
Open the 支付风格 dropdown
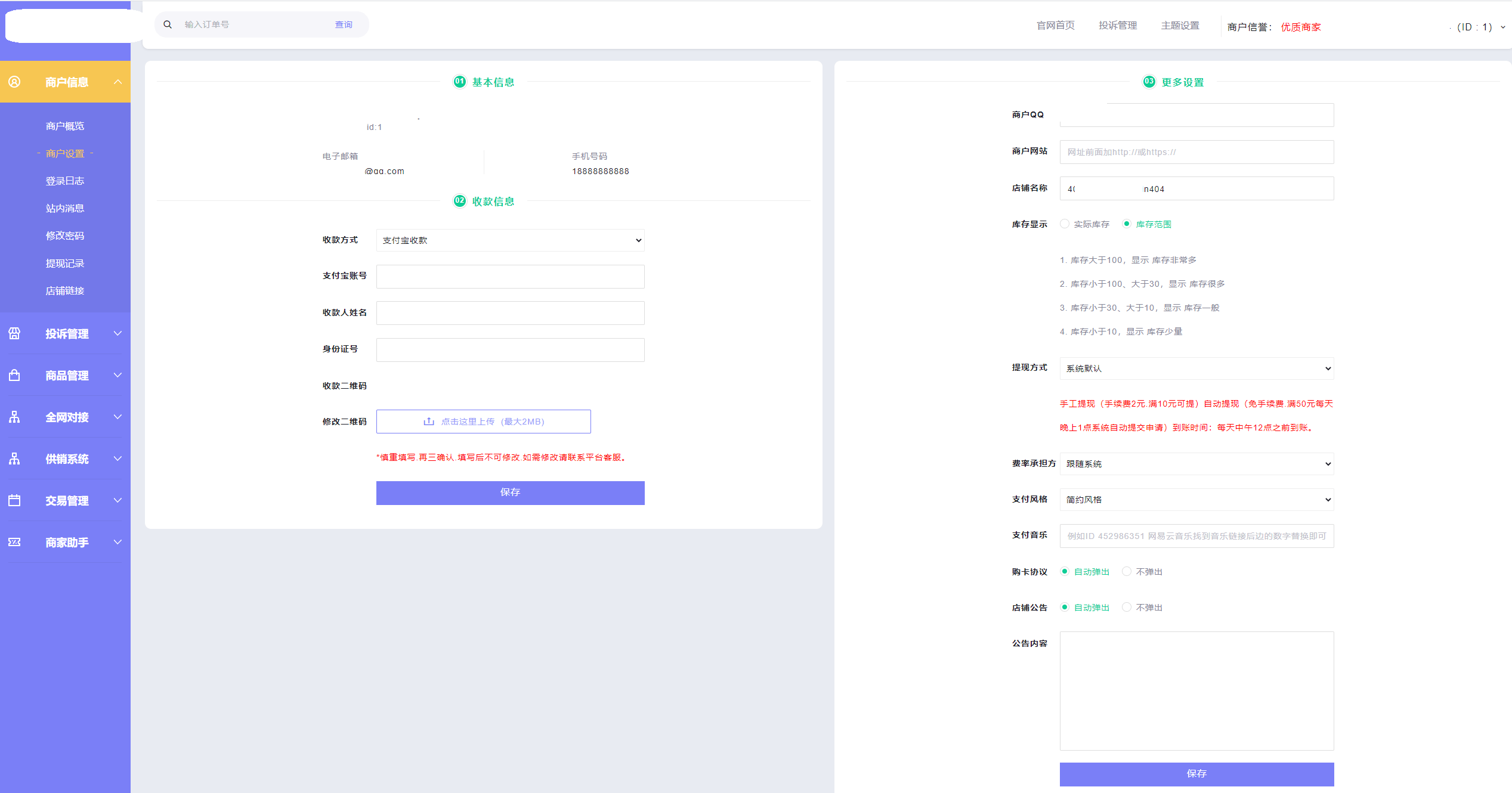(1196, 500)
